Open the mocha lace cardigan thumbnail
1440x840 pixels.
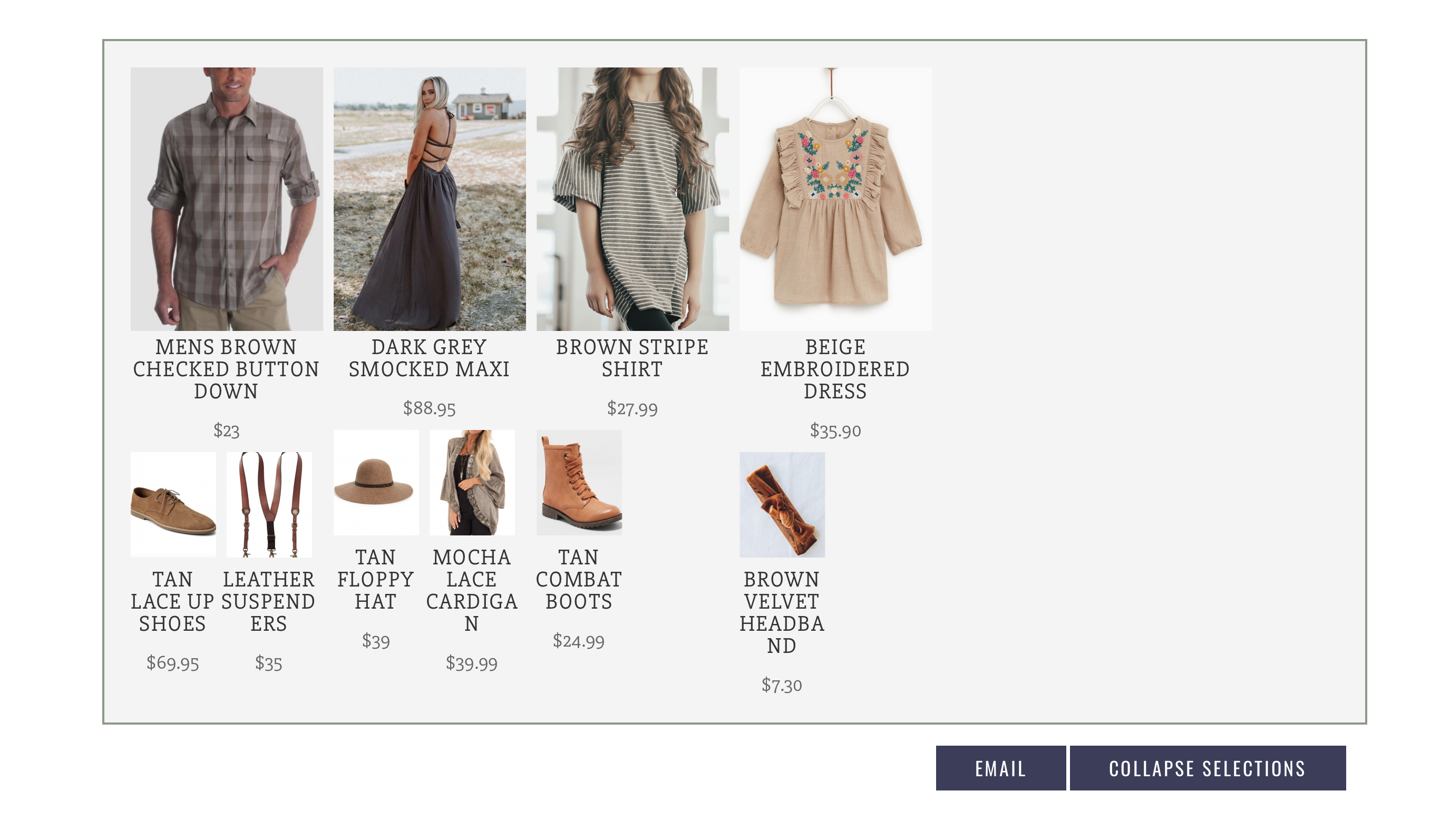(471, 482)
